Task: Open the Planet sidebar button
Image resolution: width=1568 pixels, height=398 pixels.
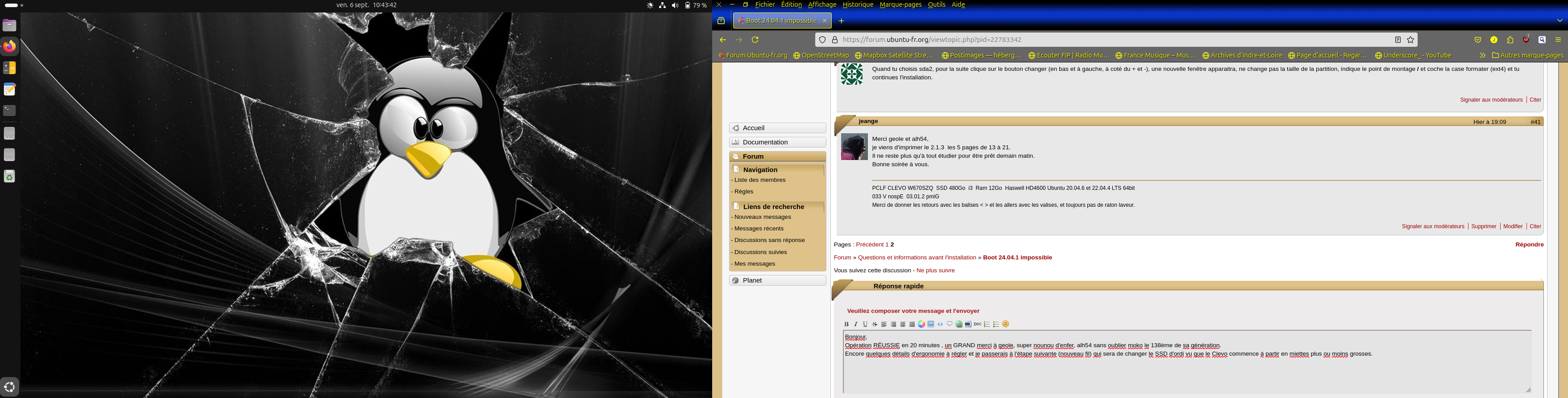Action: click(777, 281)
